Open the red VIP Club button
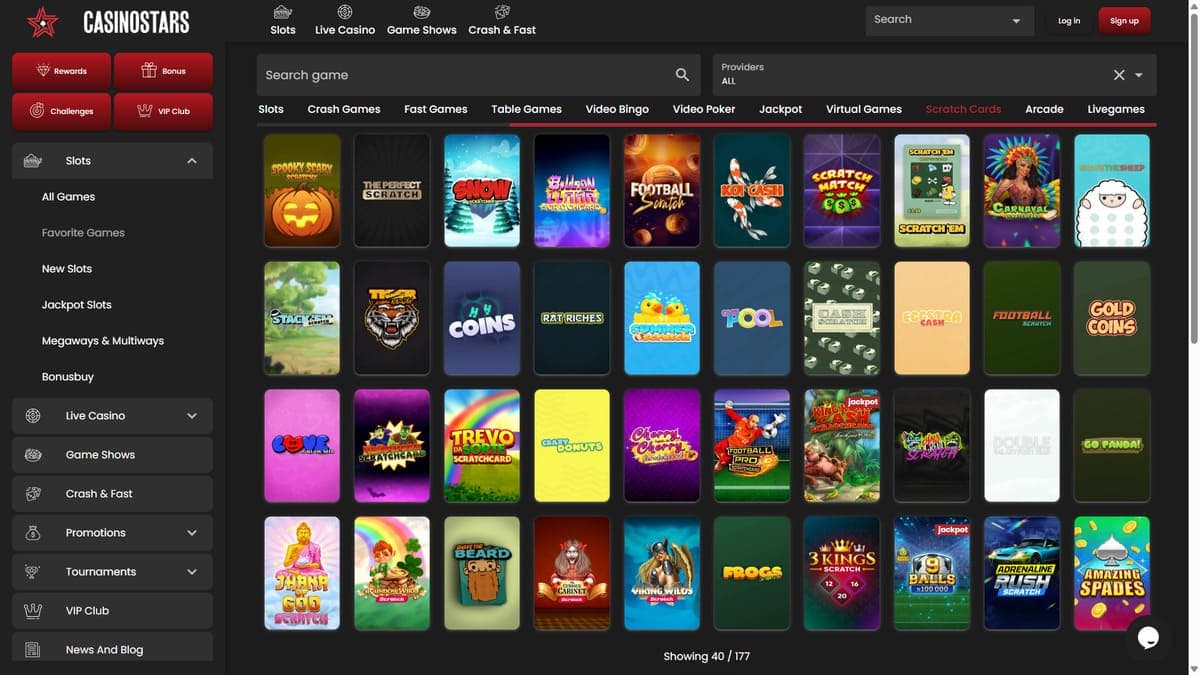Viewport: 1200px width, 675px height. click(x=163, y=111)
